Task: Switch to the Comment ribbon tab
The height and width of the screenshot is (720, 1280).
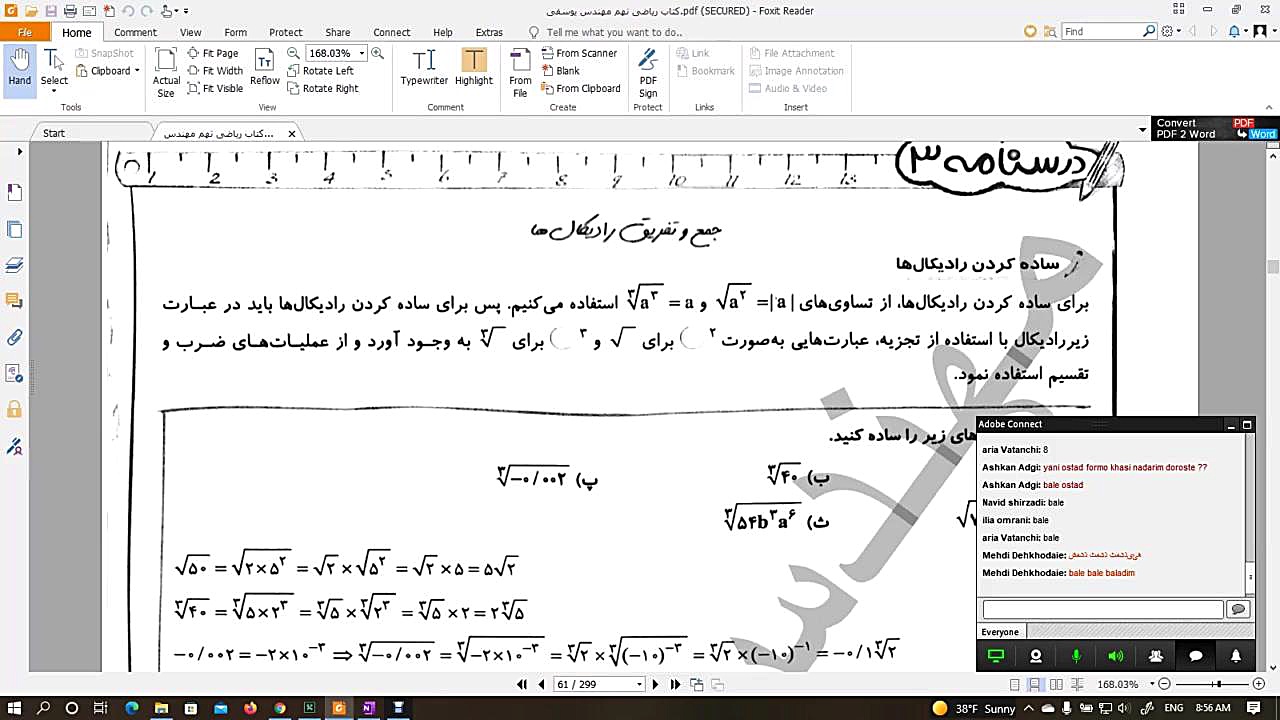Action: tap(135, 32)
